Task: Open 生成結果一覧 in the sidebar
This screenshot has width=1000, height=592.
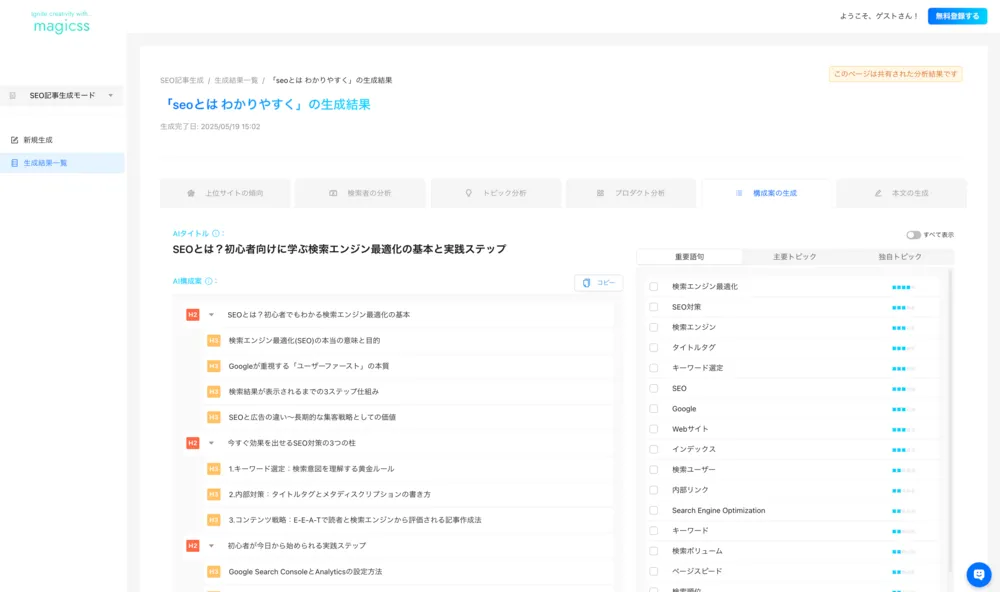Action: (62, 163)
